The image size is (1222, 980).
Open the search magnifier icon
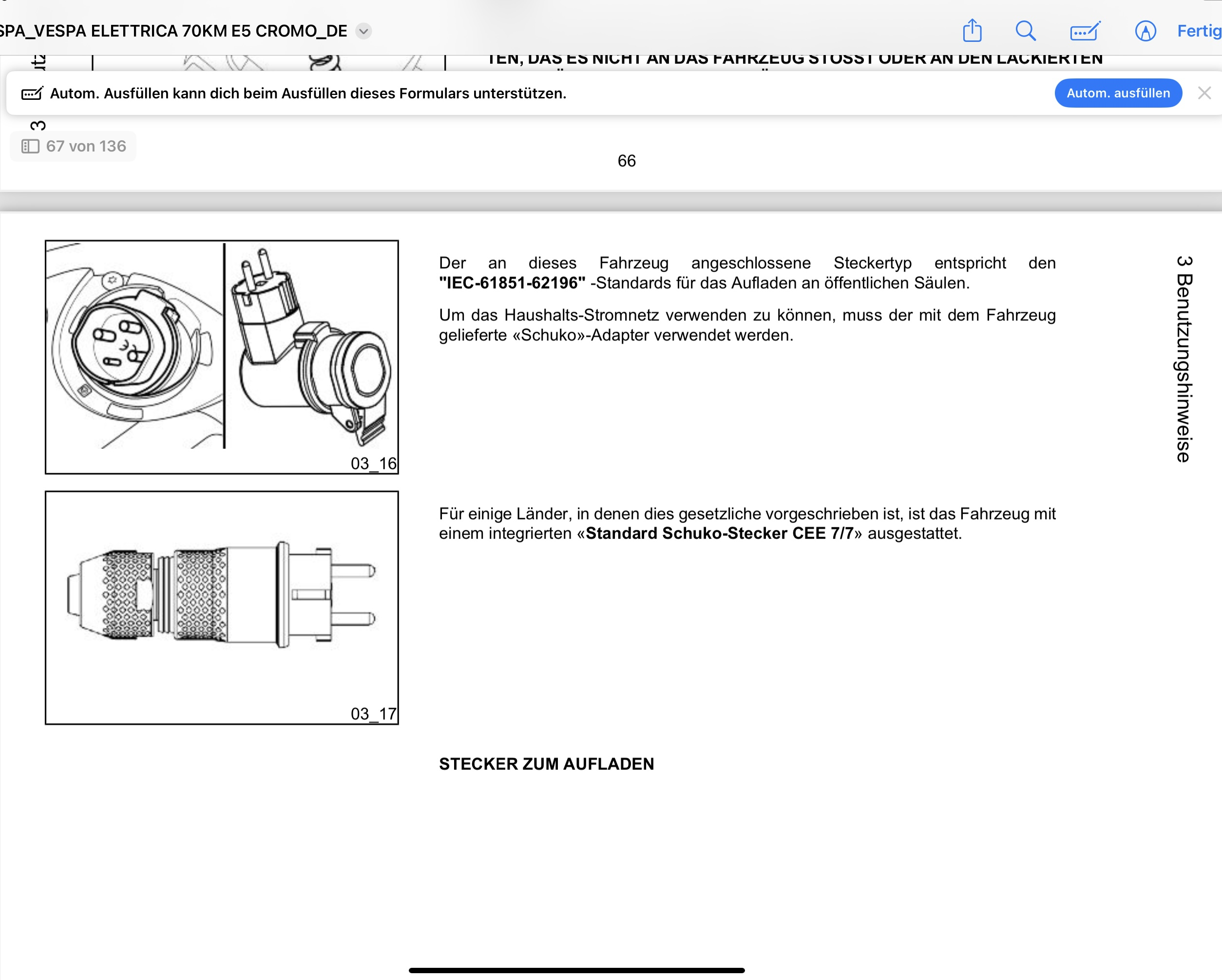tap(1025, 31)
